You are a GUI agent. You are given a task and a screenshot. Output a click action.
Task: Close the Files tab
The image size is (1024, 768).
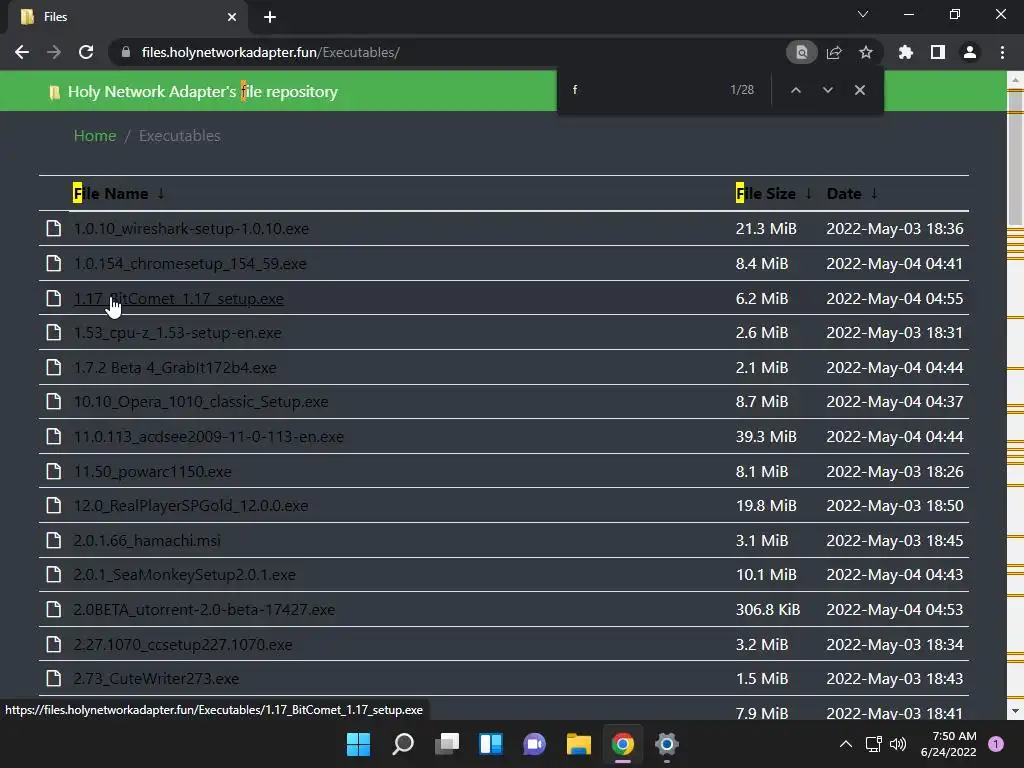click(232, 17)
